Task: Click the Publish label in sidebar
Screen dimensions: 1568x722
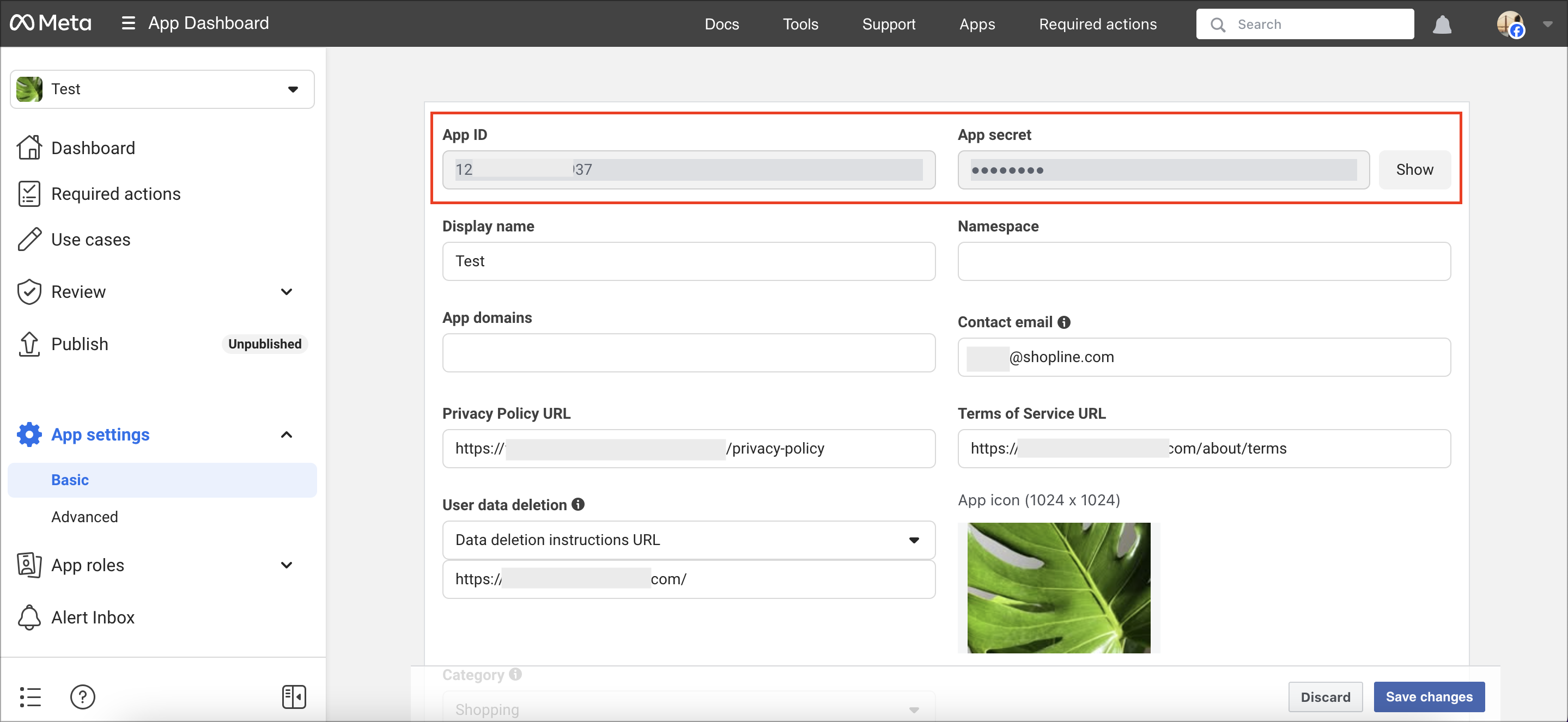Action: (x=80, y=344)
